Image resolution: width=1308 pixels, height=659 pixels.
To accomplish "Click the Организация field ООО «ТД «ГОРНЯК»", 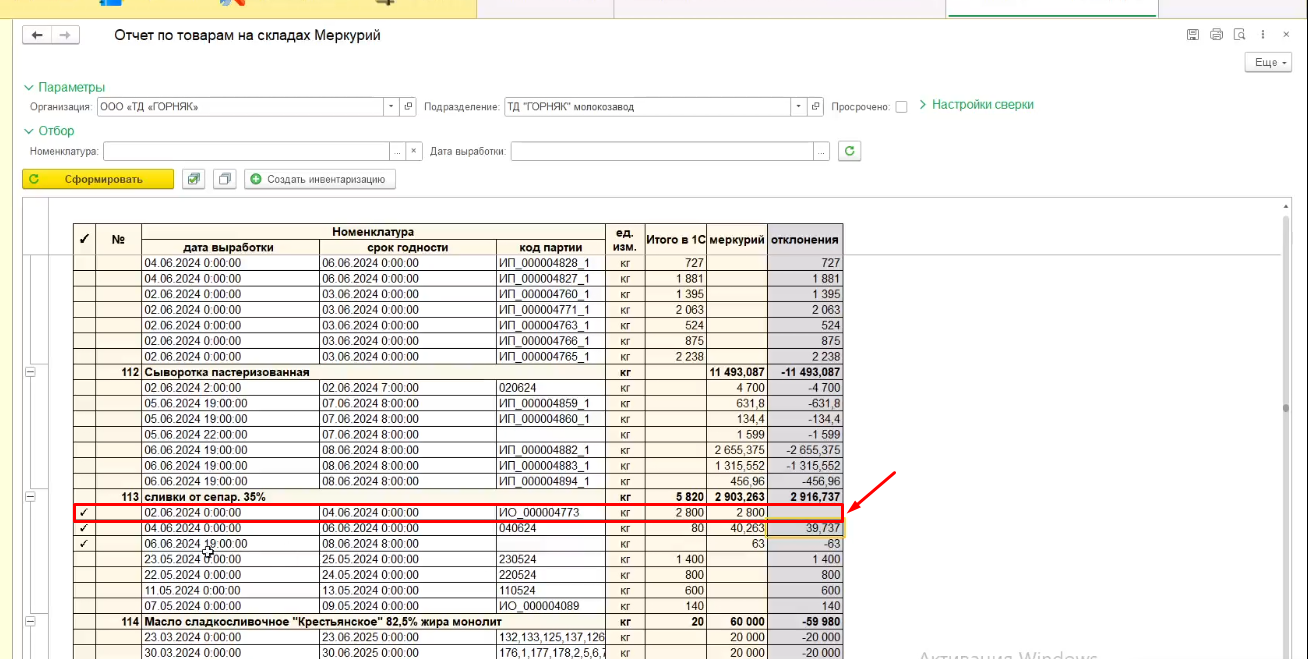I will tap(239, 106).
